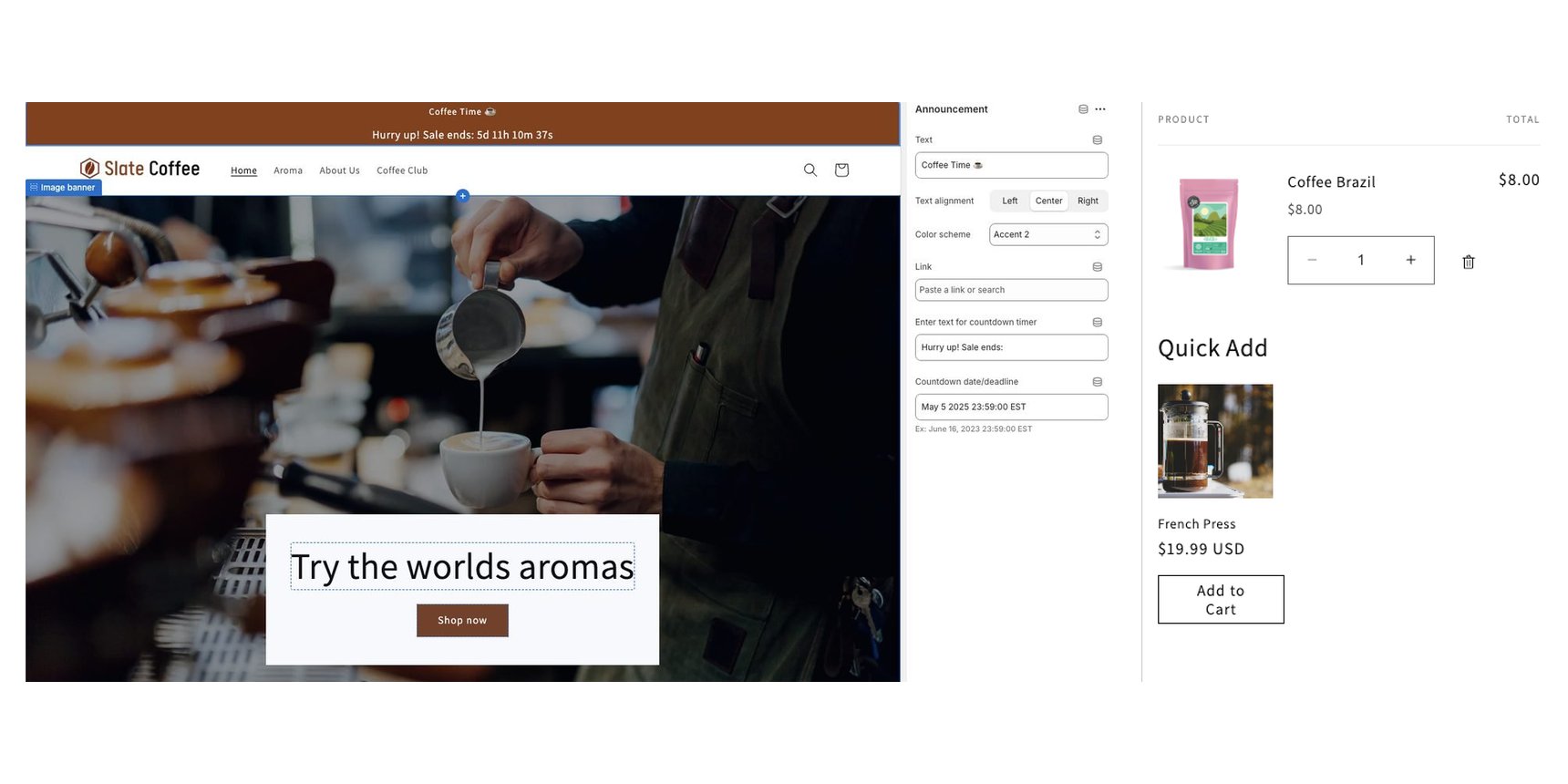Open the Color scheme dropdown
The width and height of the screenshot is (1568, 784).
(x=1048, y=234)
